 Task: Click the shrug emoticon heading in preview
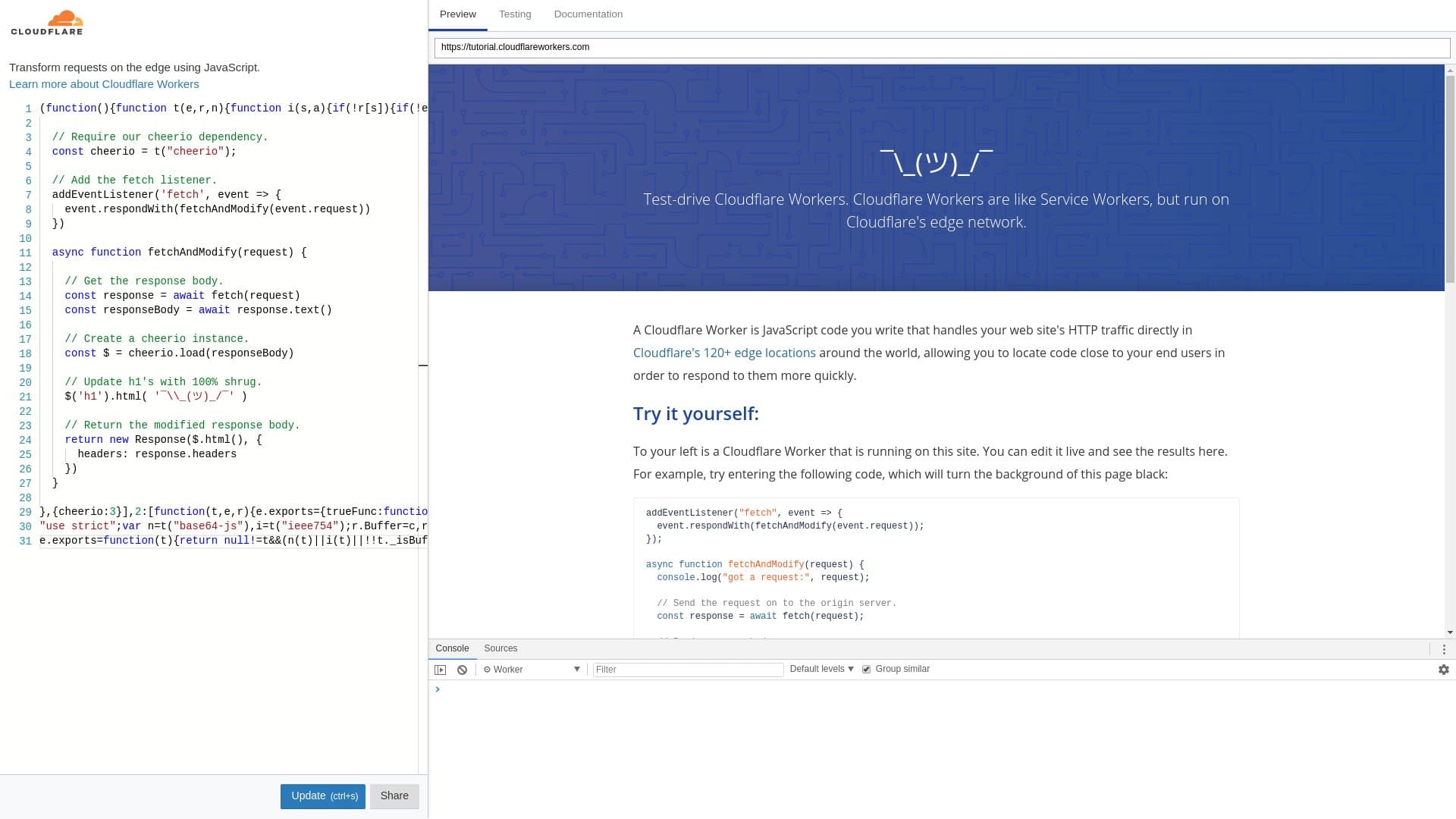936,162
